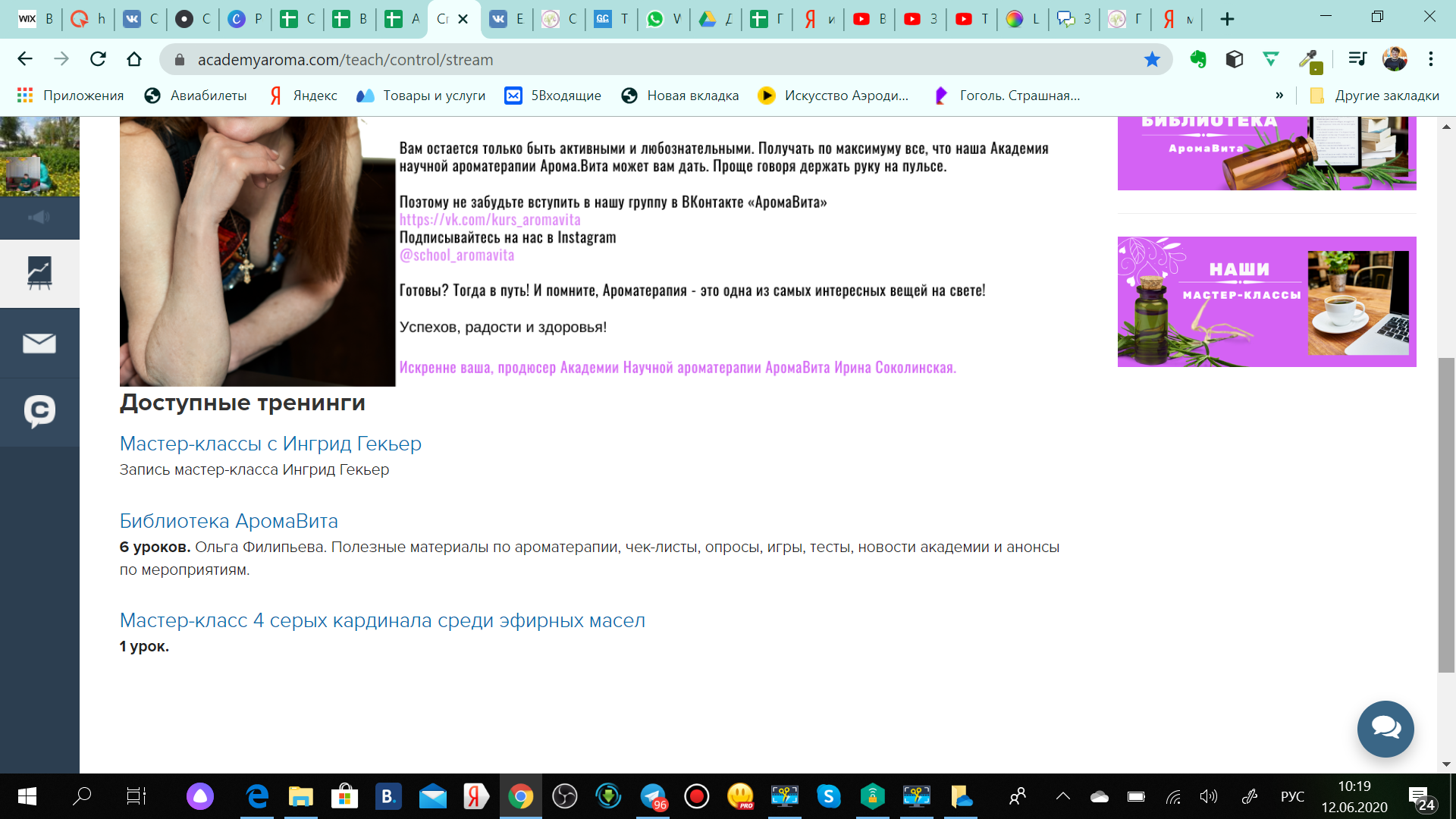The height and width of the screenshot is (819, 1456).
Task: Open the Microsoft Store taskbar icon
Action: pyautogui.click(x=345, y=796)
